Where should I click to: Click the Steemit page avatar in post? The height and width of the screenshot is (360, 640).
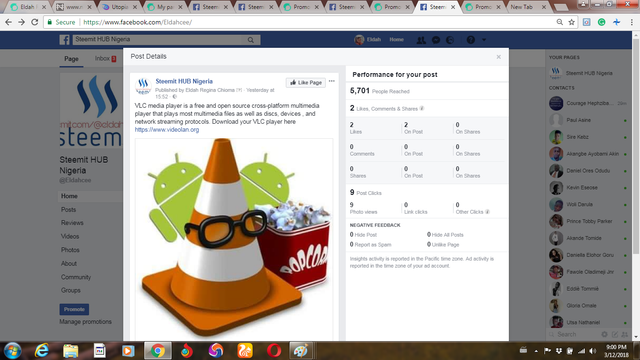point(143,86)
